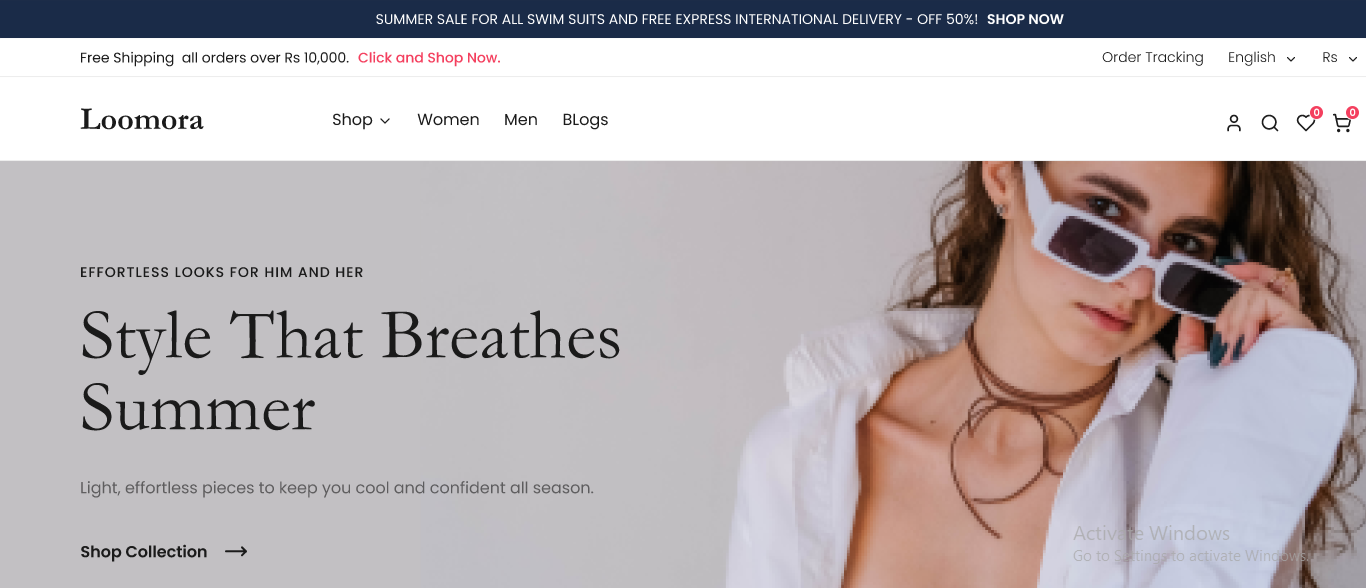The width and height of the screenshot is (1366, 588).
Task: Click the hero model image
Action: [x=1043, y=375]
